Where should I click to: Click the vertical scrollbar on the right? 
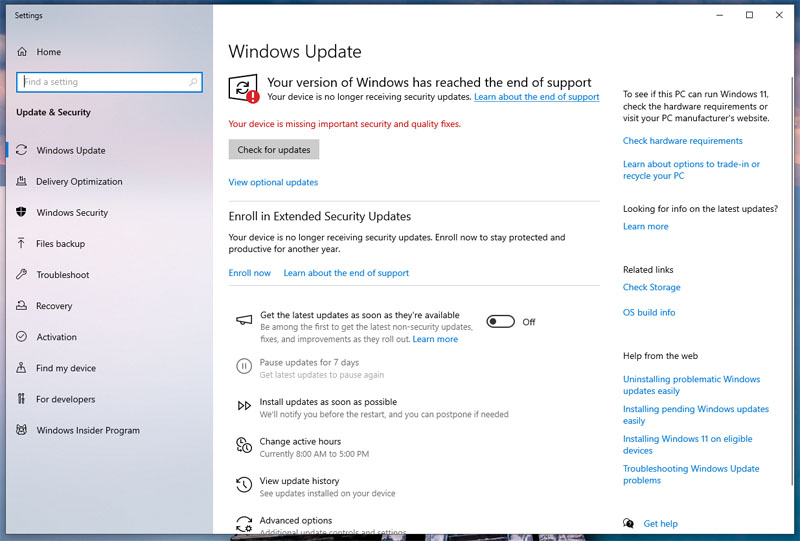click(791, 281)
